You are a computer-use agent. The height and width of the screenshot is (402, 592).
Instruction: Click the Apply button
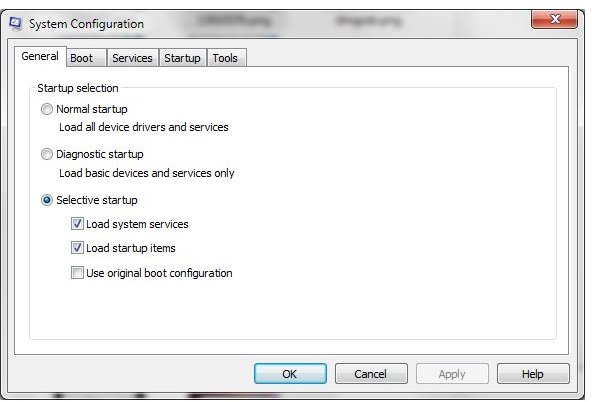pos(452,374)
